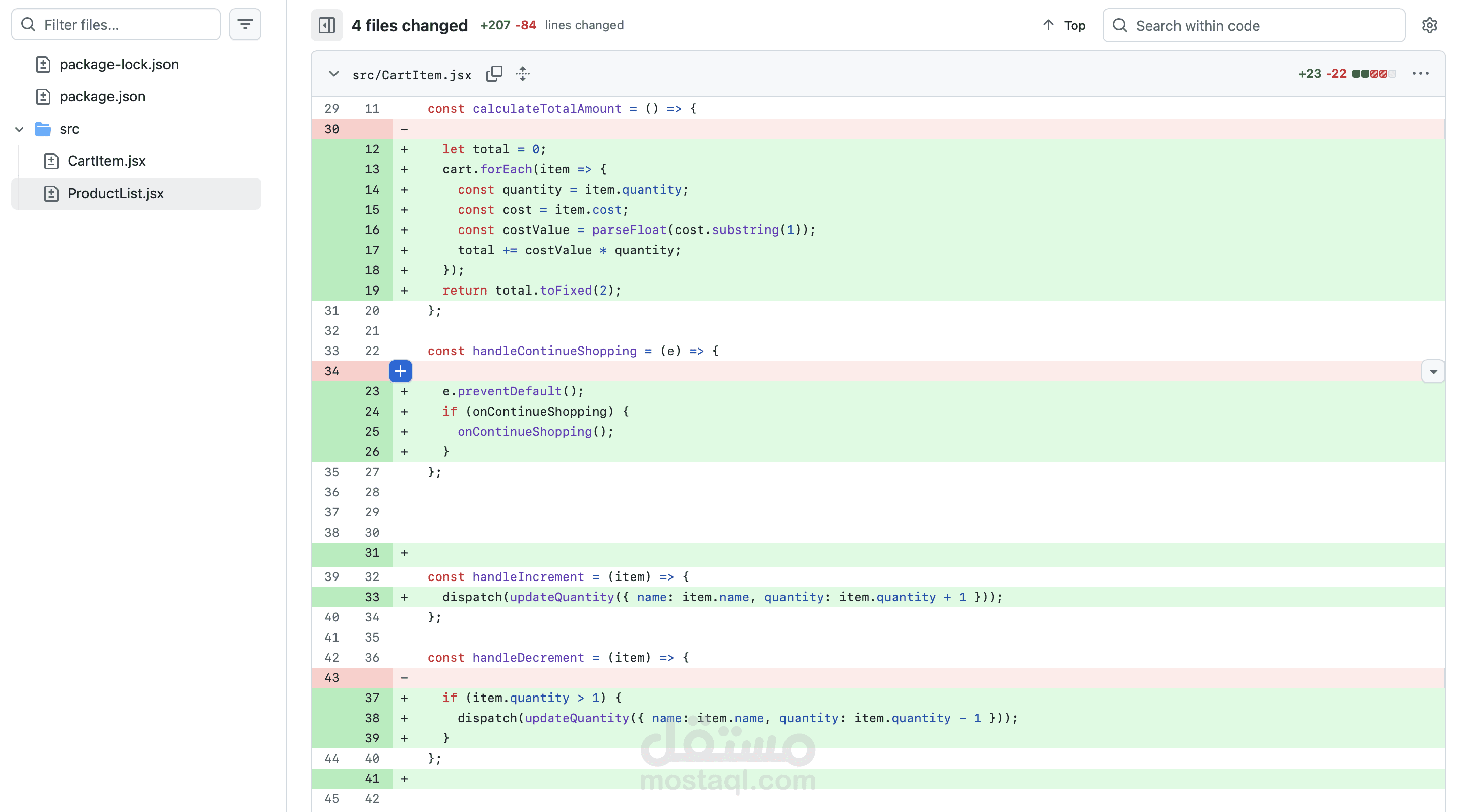Focus the Search within code field
Screen dimensions: 1457x812
click(1261, 25)
